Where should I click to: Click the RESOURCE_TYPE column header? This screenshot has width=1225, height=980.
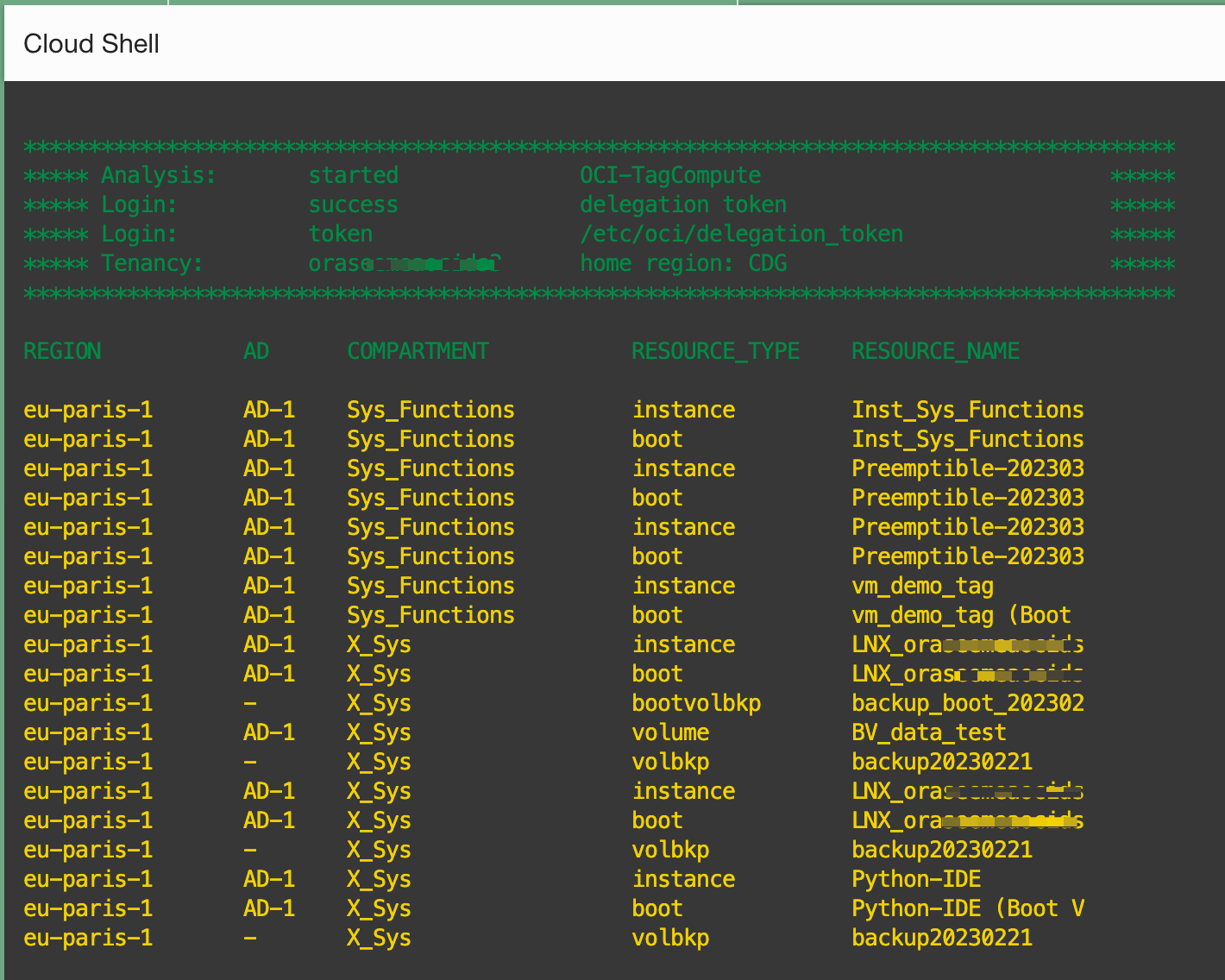715,351
